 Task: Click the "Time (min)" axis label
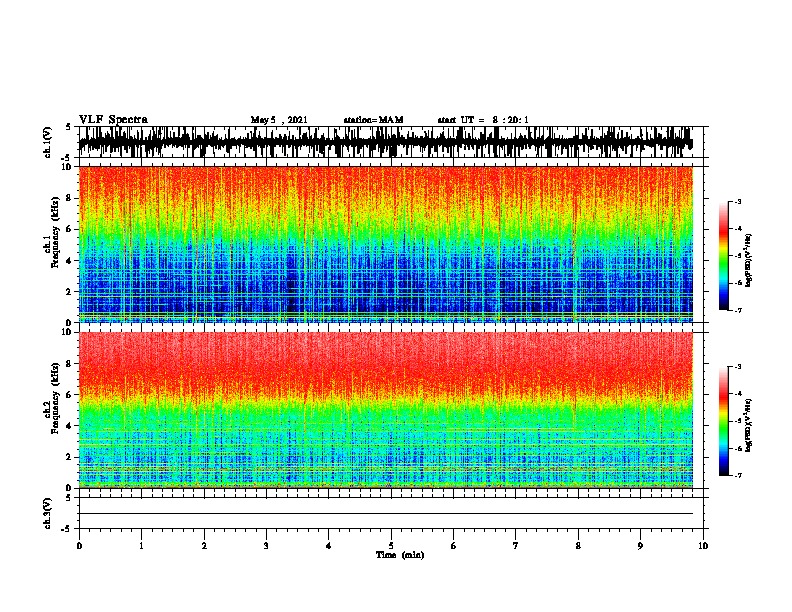pyautogui.click(x=400, y=555)
